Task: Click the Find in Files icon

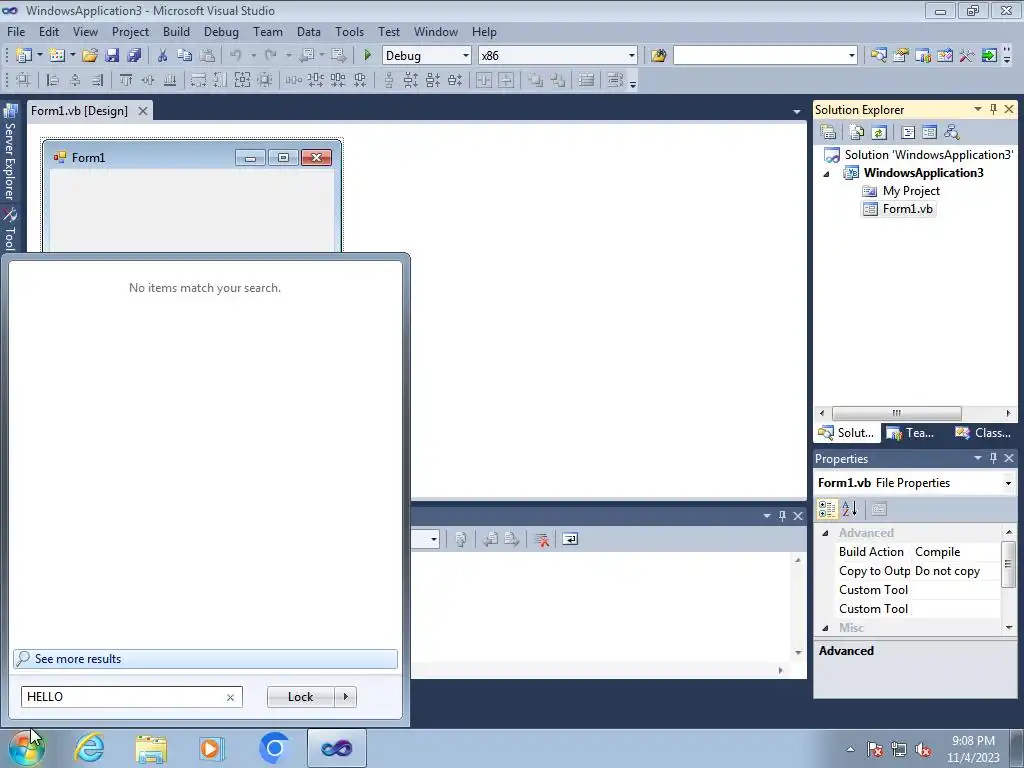Action: coord(658,56)
